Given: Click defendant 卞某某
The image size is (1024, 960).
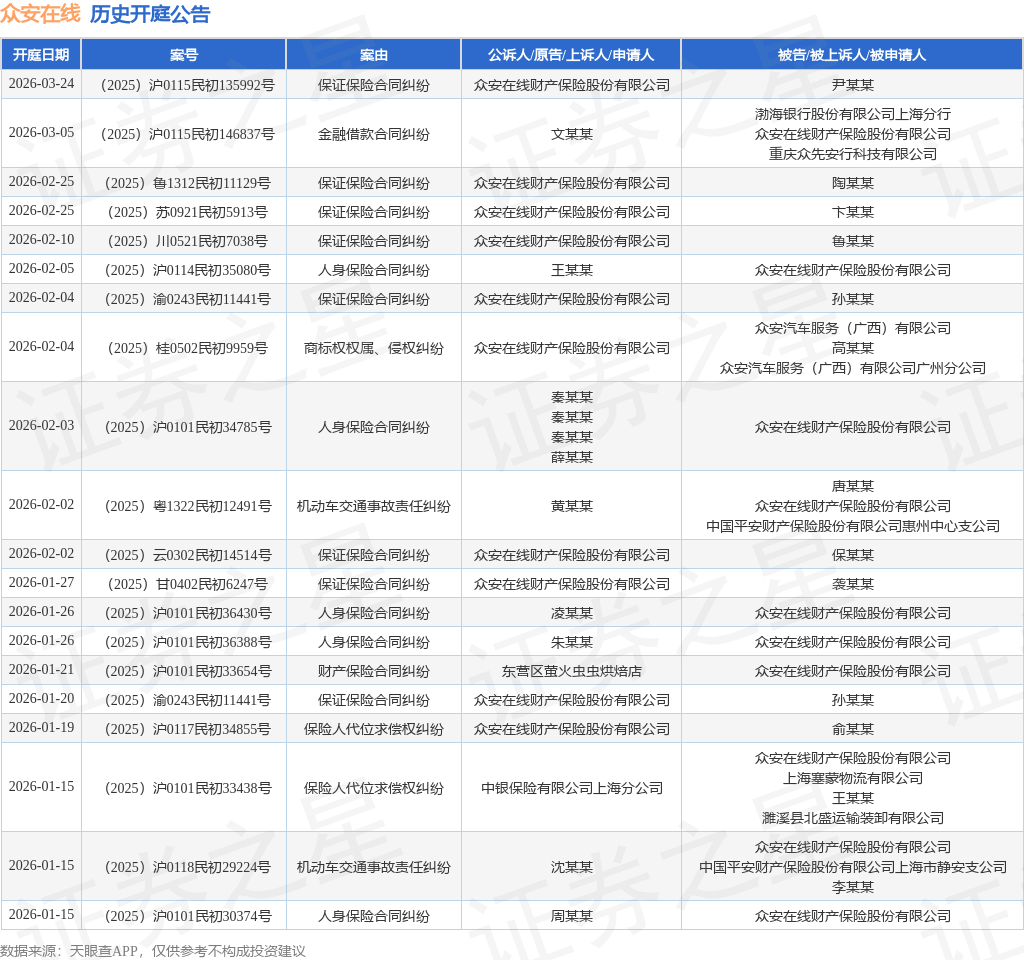Looking at the screenshot, I should [x=852, y=212].
